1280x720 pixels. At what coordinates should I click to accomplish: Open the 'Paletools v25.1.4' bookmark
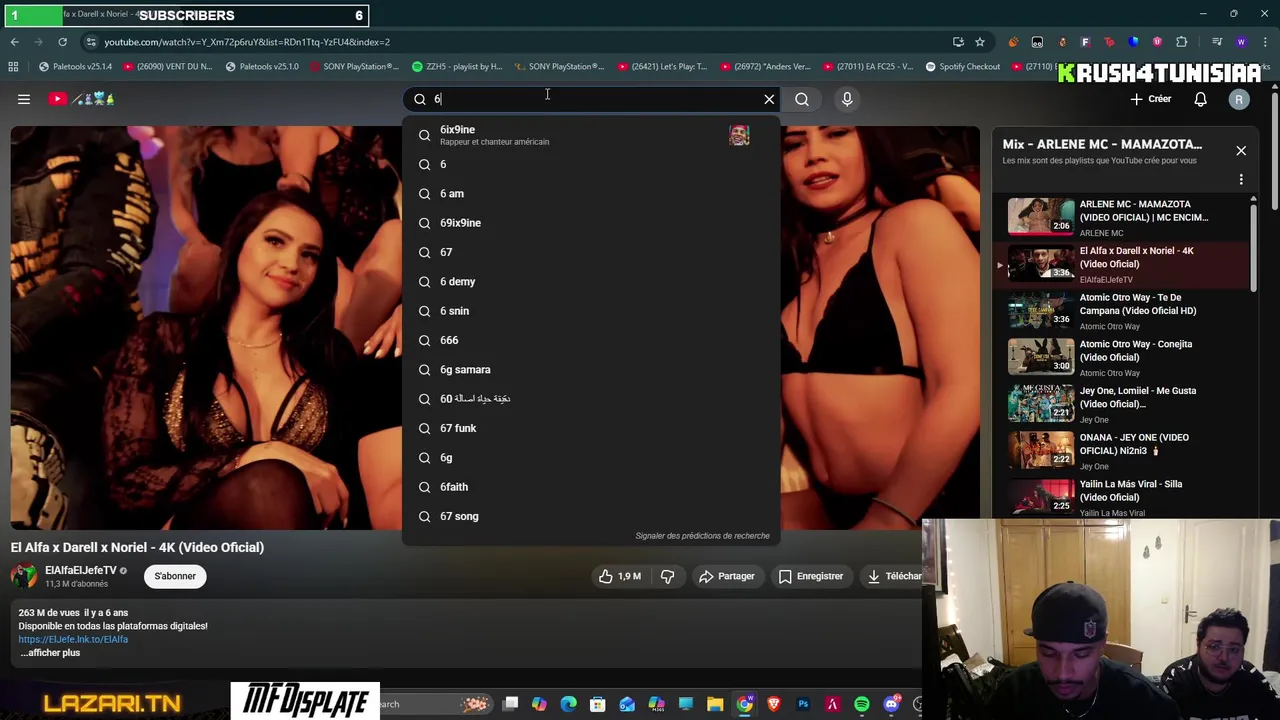click(75, 67)
